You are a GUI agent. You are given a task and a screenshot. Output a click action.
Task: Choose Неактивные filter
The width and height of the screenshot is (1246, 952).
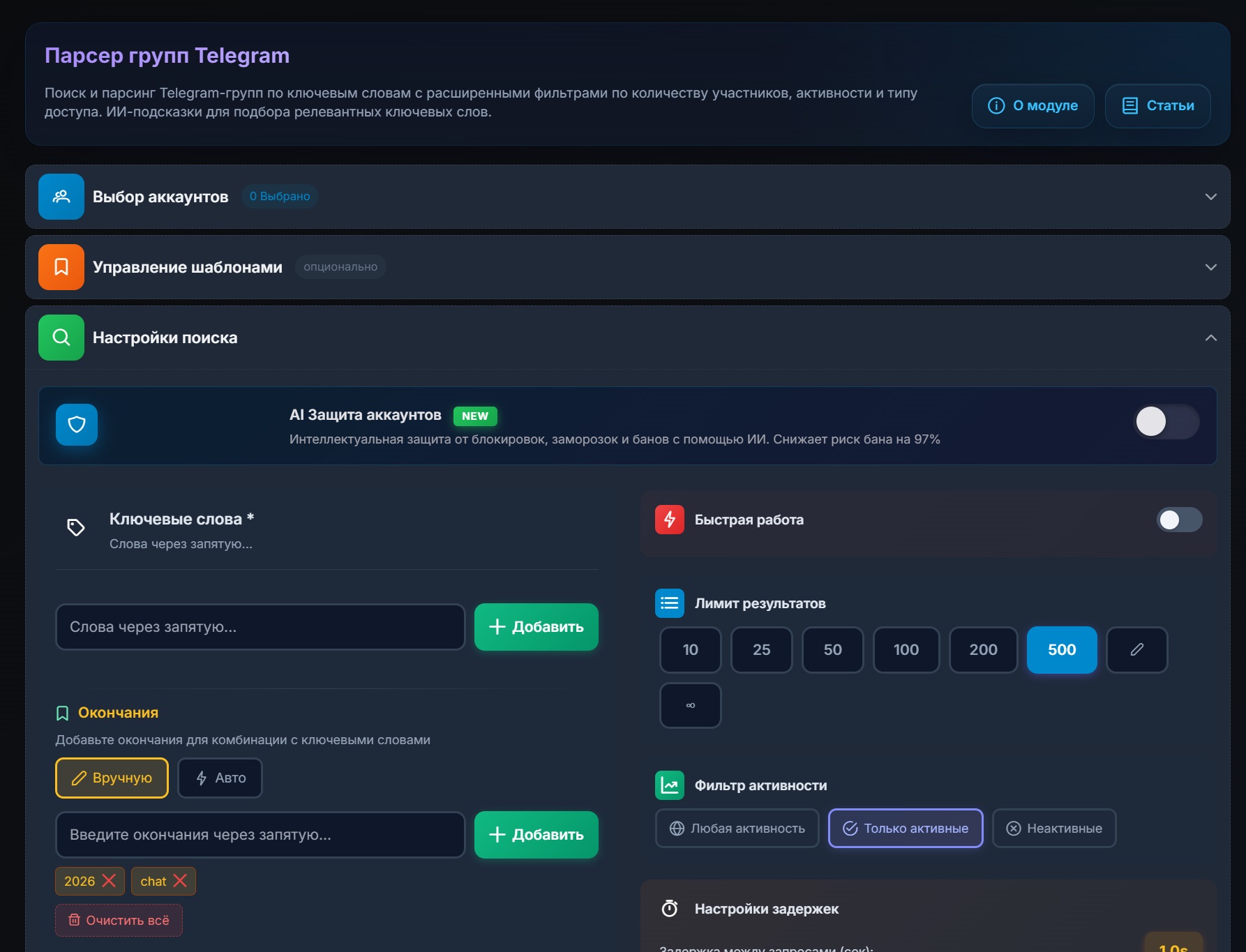click(1054, 829)
